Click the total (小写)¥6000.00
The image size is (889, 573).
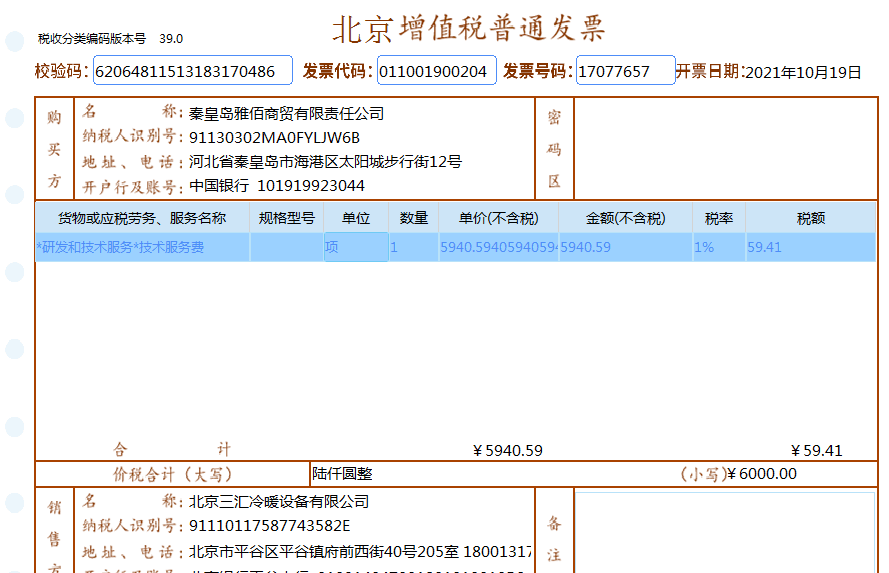click(739, 474)
